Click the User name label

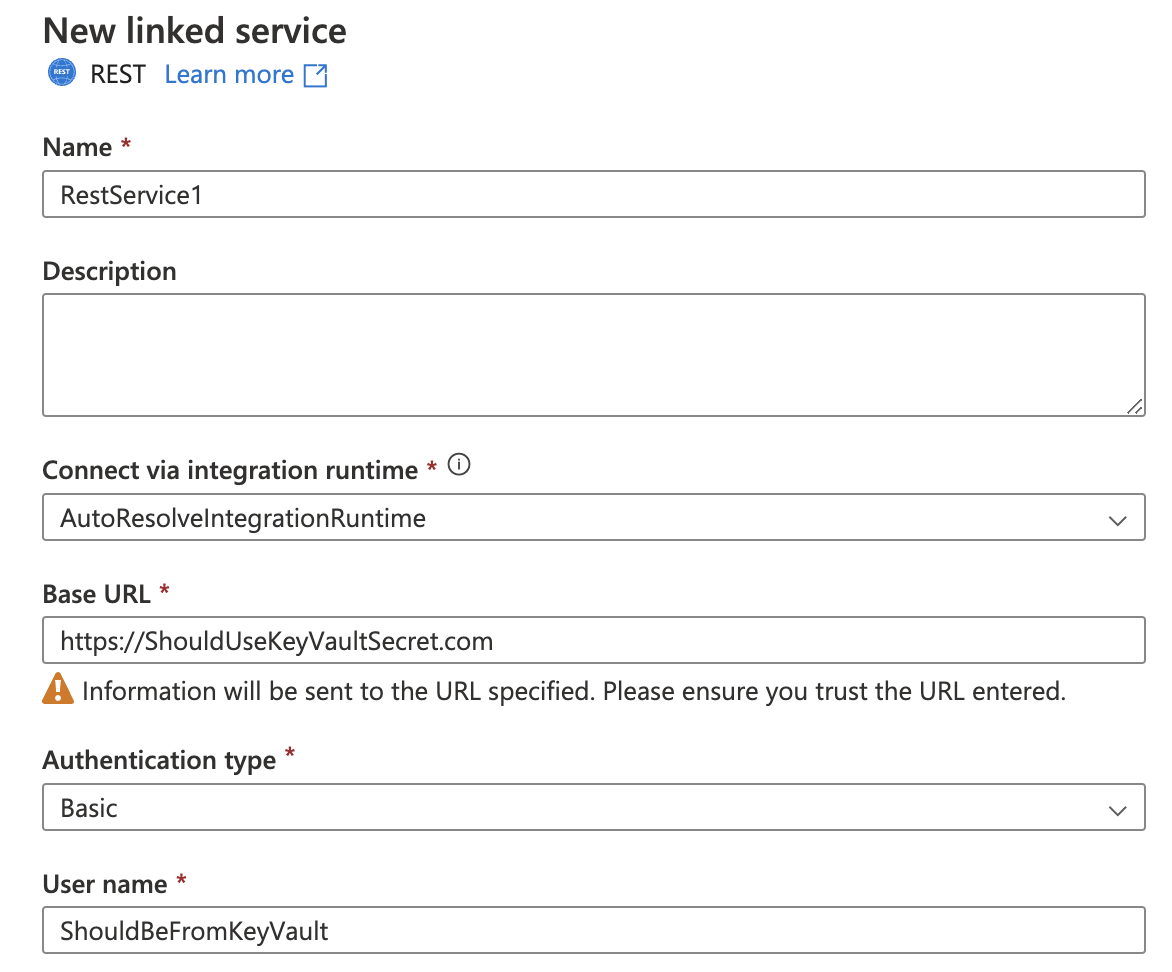point(105,885)
